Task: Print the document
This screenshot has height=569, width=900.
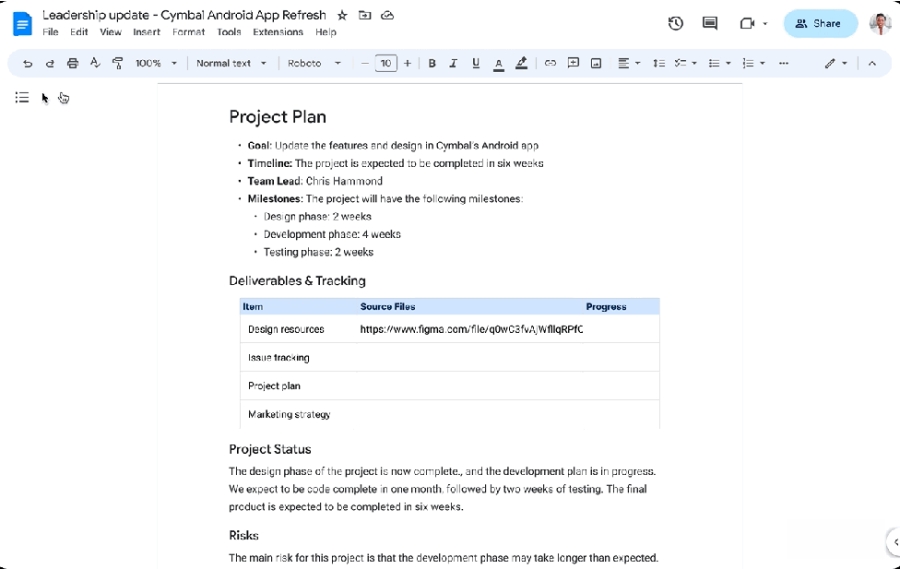Action: (x=72, y=63)
